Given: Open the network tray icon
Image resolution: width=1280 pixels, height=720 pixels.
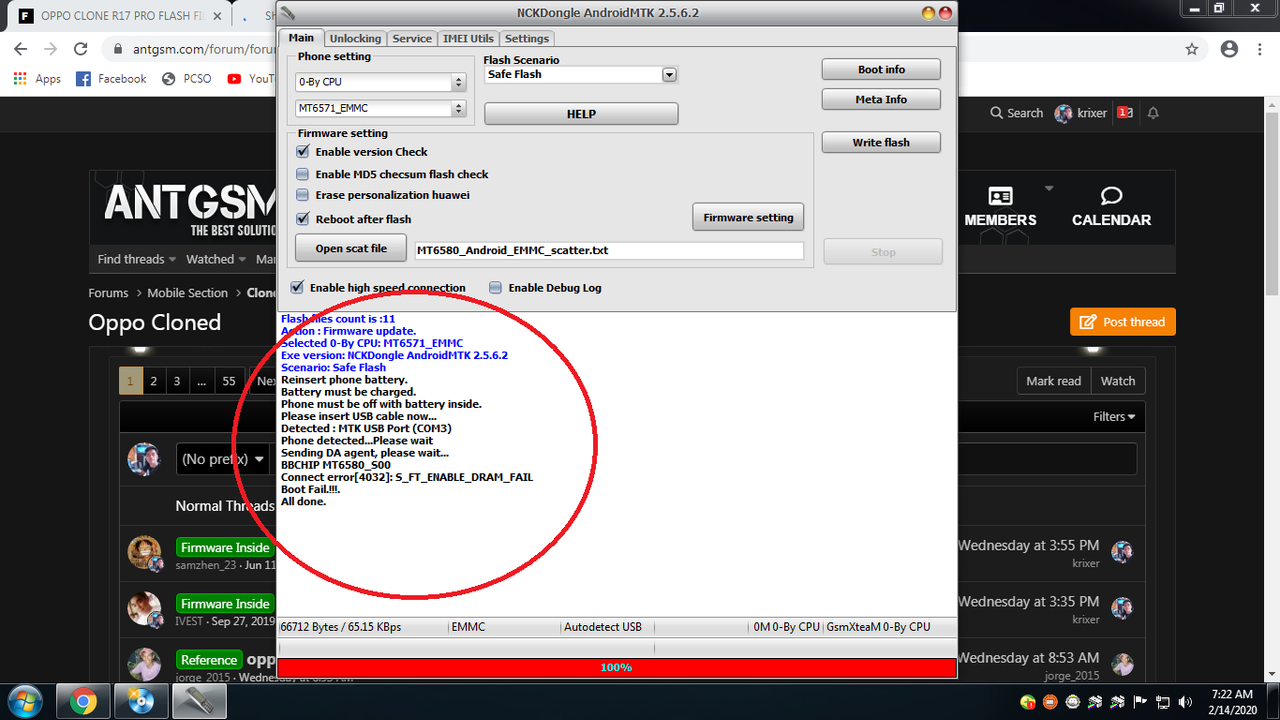Looking at the screenshot, I should pyautogui.click(x=1162, y=702).
